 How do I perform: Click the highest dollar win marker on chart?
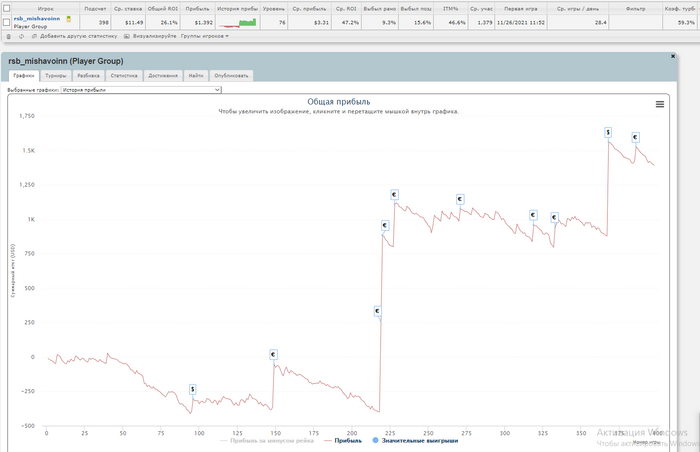click(x=608, y=131)
